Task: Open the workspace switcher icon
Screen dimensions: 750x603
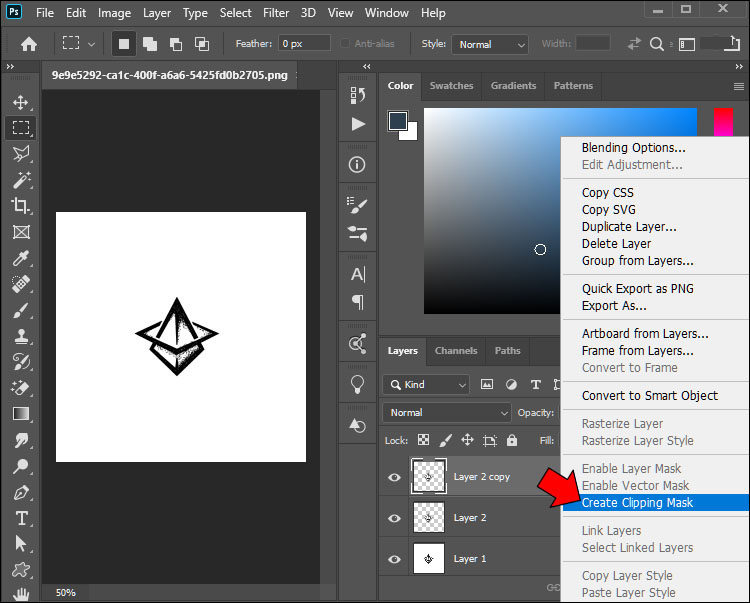Action: 687,44
